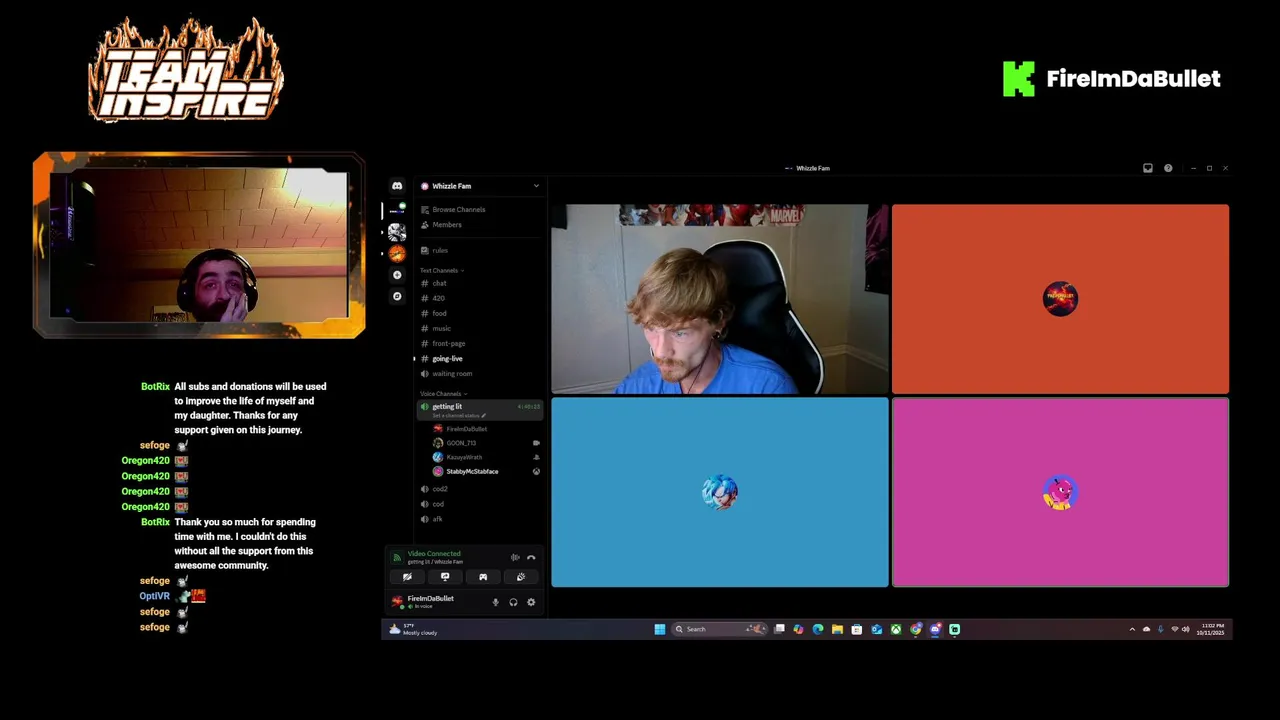1280x720 pixels.
Task: Click the connection signal icon beside Video Connected
Action: pos(397,557)
